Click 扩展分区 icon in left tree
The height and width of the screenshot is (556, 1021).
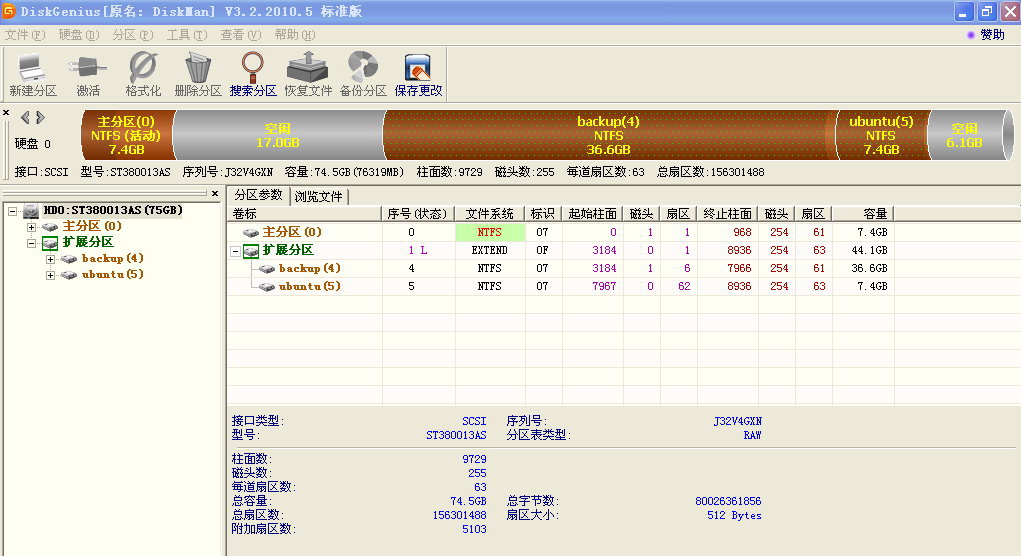pos(50,243)
